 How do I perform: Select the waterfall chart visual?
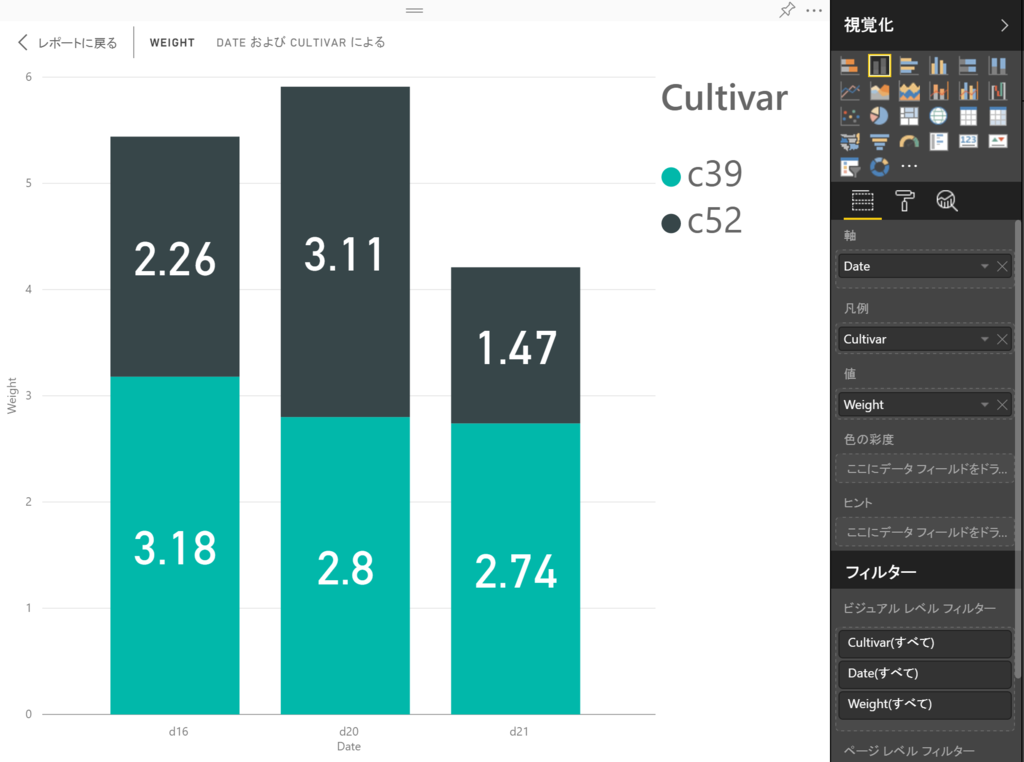pyautogui.click(x=997, y=91)
